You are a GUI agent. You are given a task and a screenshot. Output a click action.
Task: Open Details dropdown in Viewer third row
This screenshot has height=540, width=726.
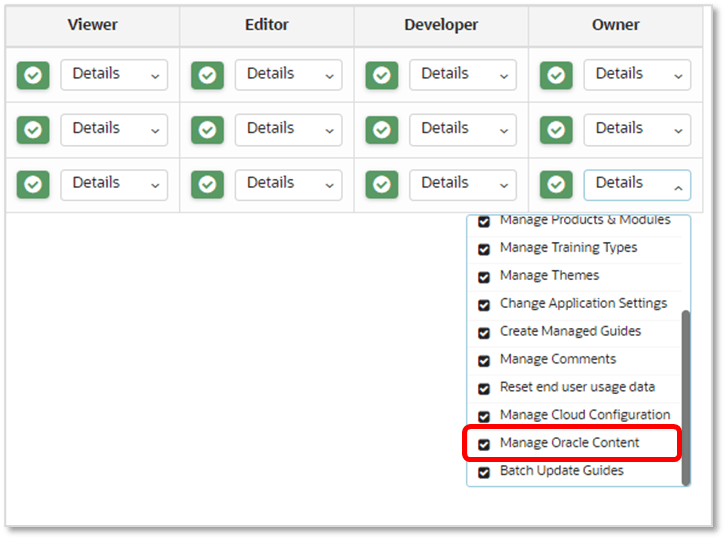[x=114, y=185]
